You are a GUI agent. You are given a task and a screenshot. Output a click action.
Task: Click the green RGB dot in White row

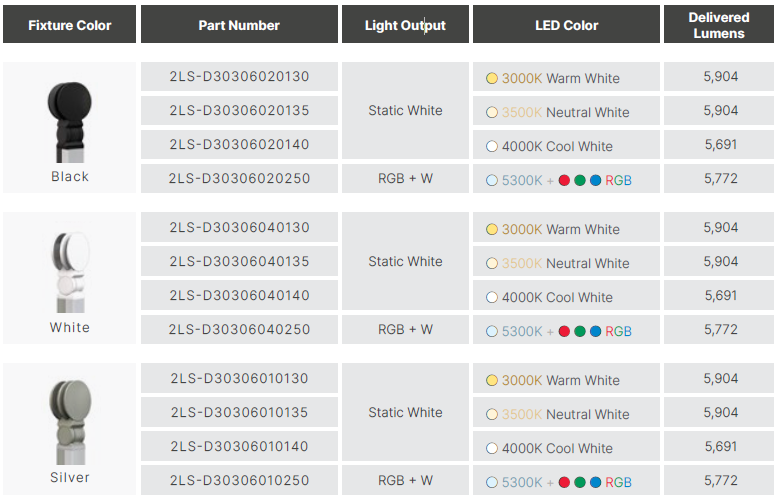(x=580, y=331)
